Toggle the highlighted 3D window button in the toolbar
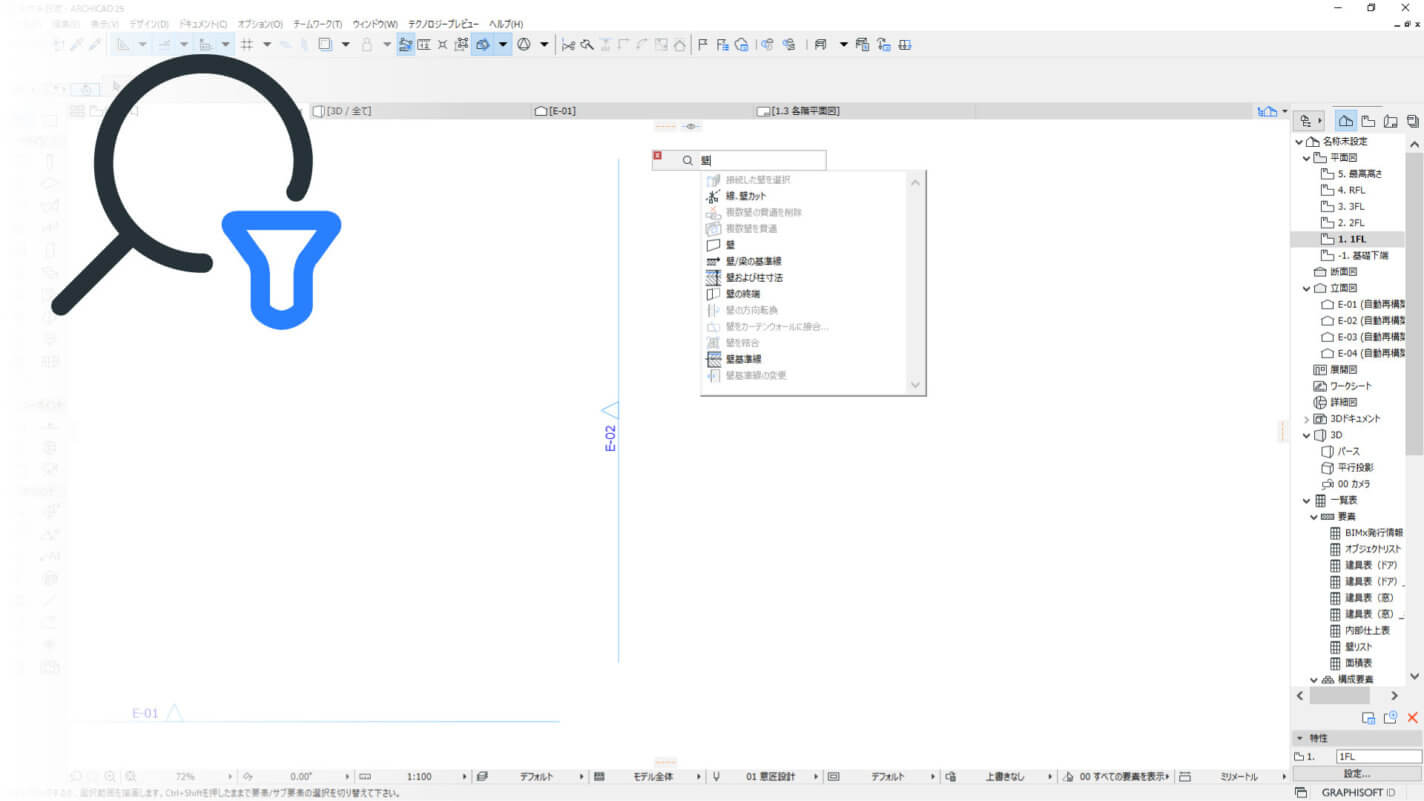Viewport: 1424px width, 801px height. pos(483,45)
